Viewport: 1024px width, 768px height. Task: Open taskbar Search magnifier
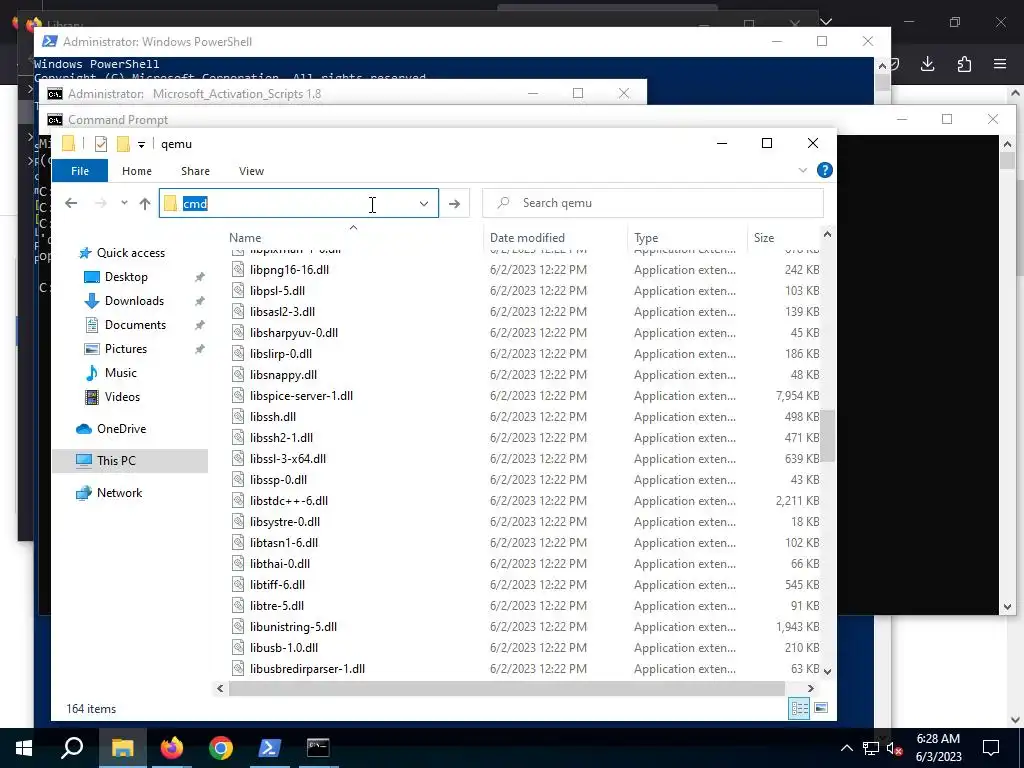tap(72, 748)
